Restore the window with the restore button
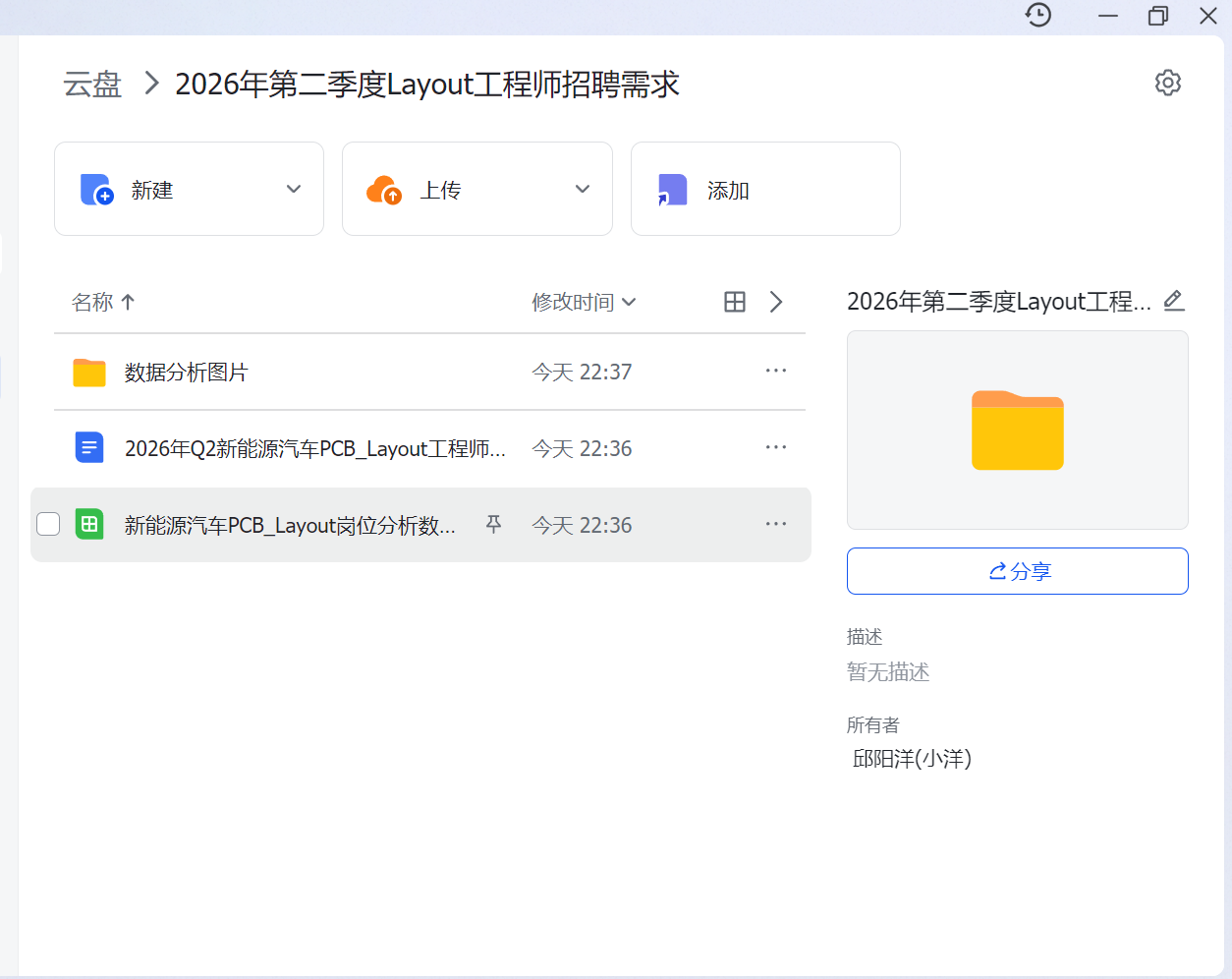This screenshot has width=1232, height=979. (x=1158, y=16)
